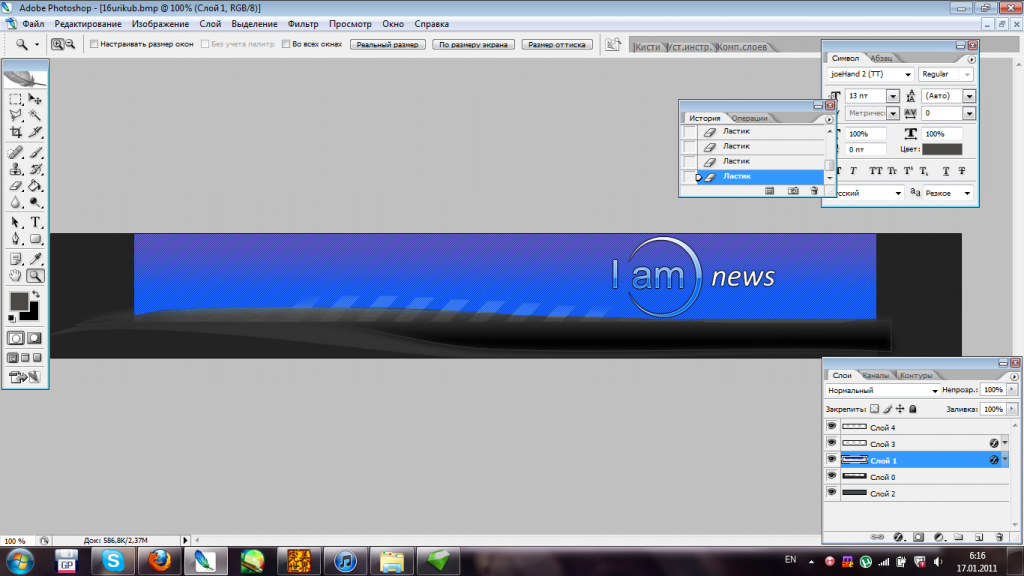Toggle Strikethrough text style

(962, 171)
